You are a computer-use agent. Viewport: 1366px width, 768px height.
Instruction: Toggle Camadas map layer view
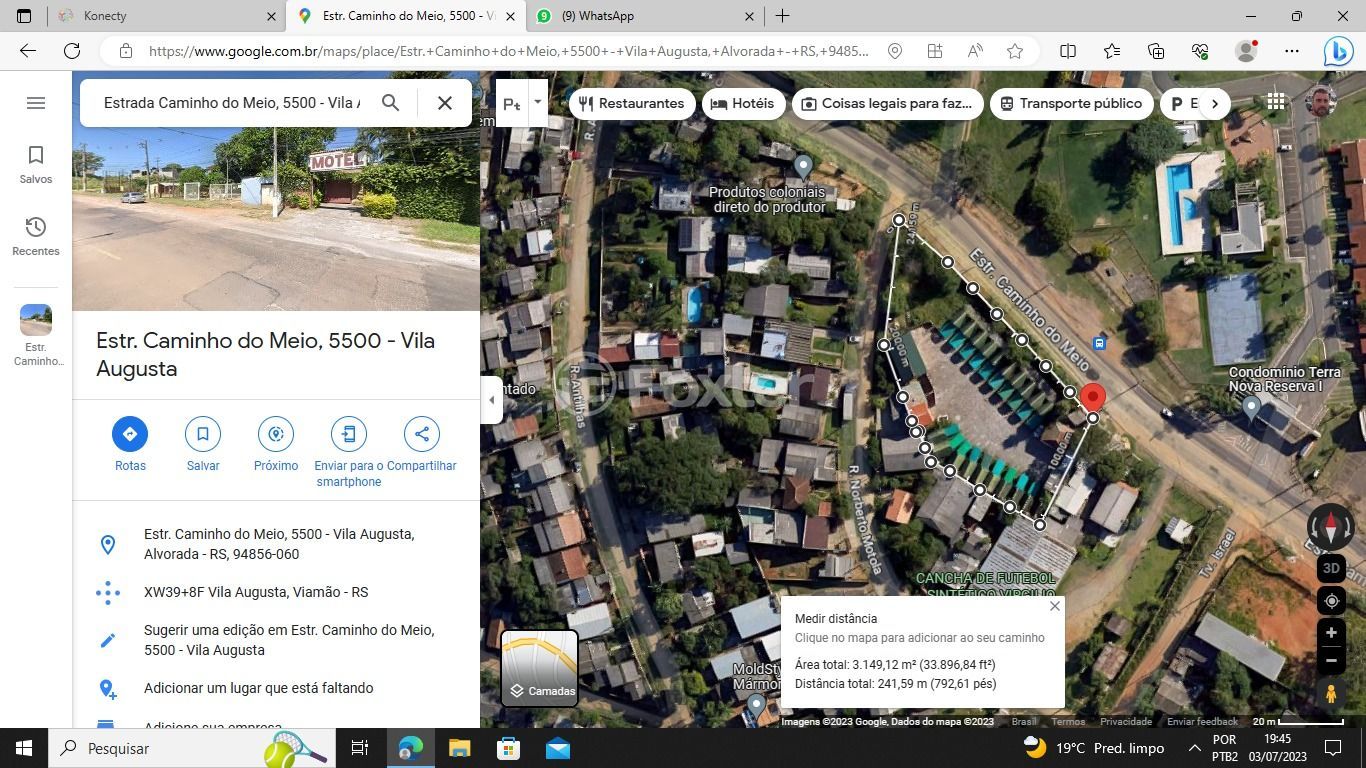[x=539, y=668]
